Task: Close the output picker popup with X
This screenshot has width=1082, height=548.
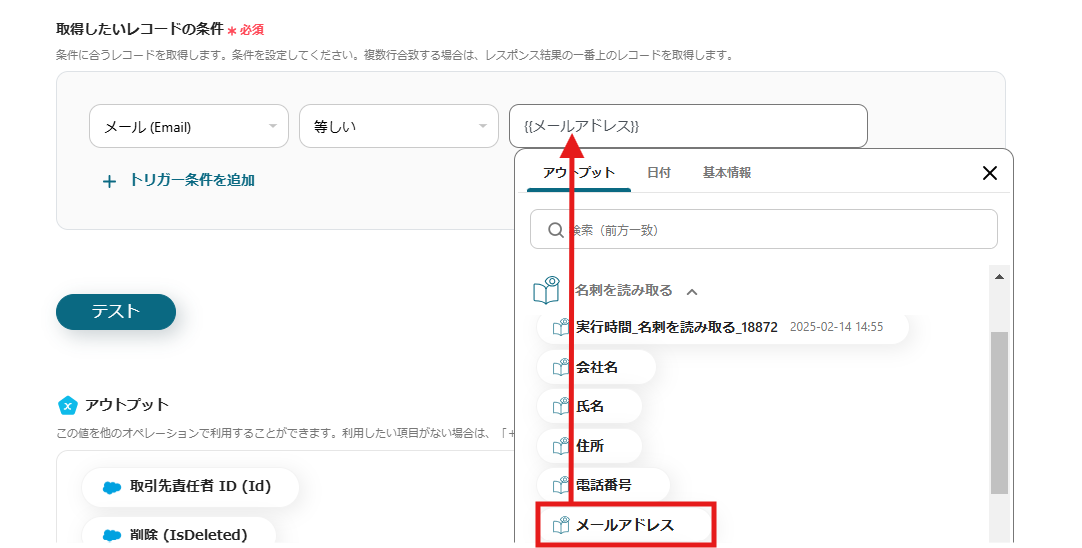Action: 990,173
